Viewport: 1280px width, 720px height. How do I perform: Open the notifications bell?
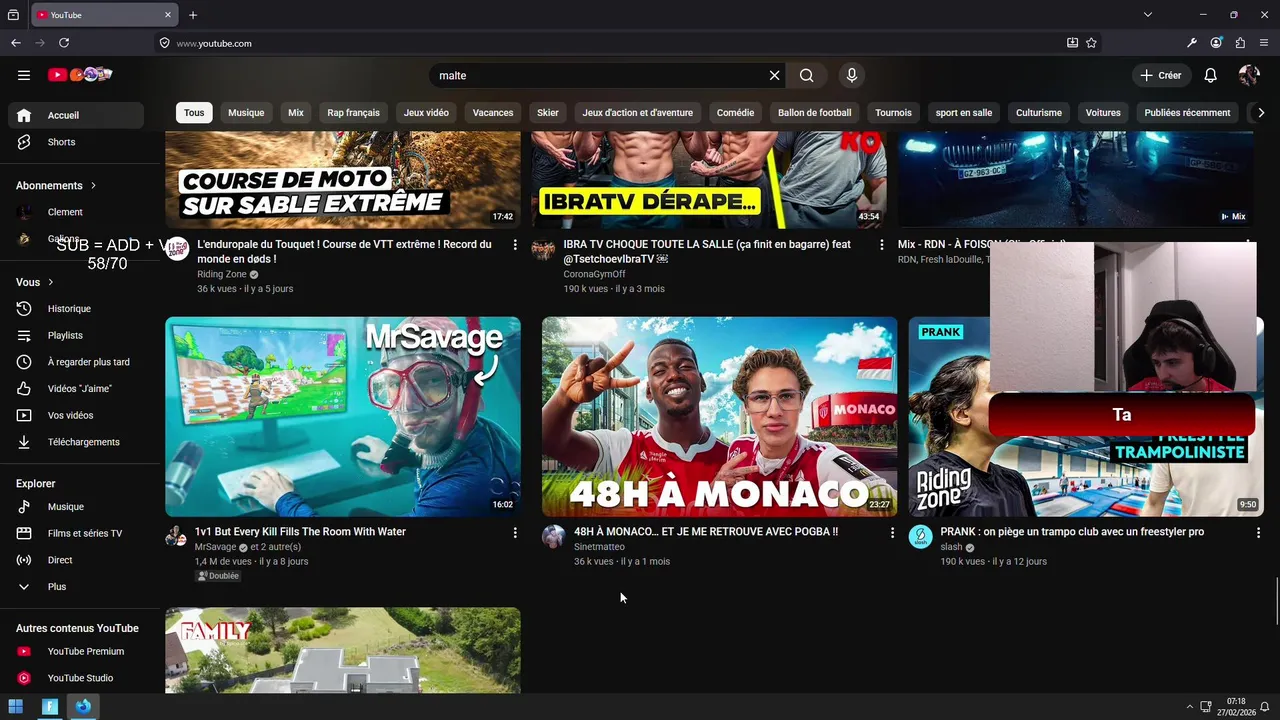click(x=1210, y=75)
